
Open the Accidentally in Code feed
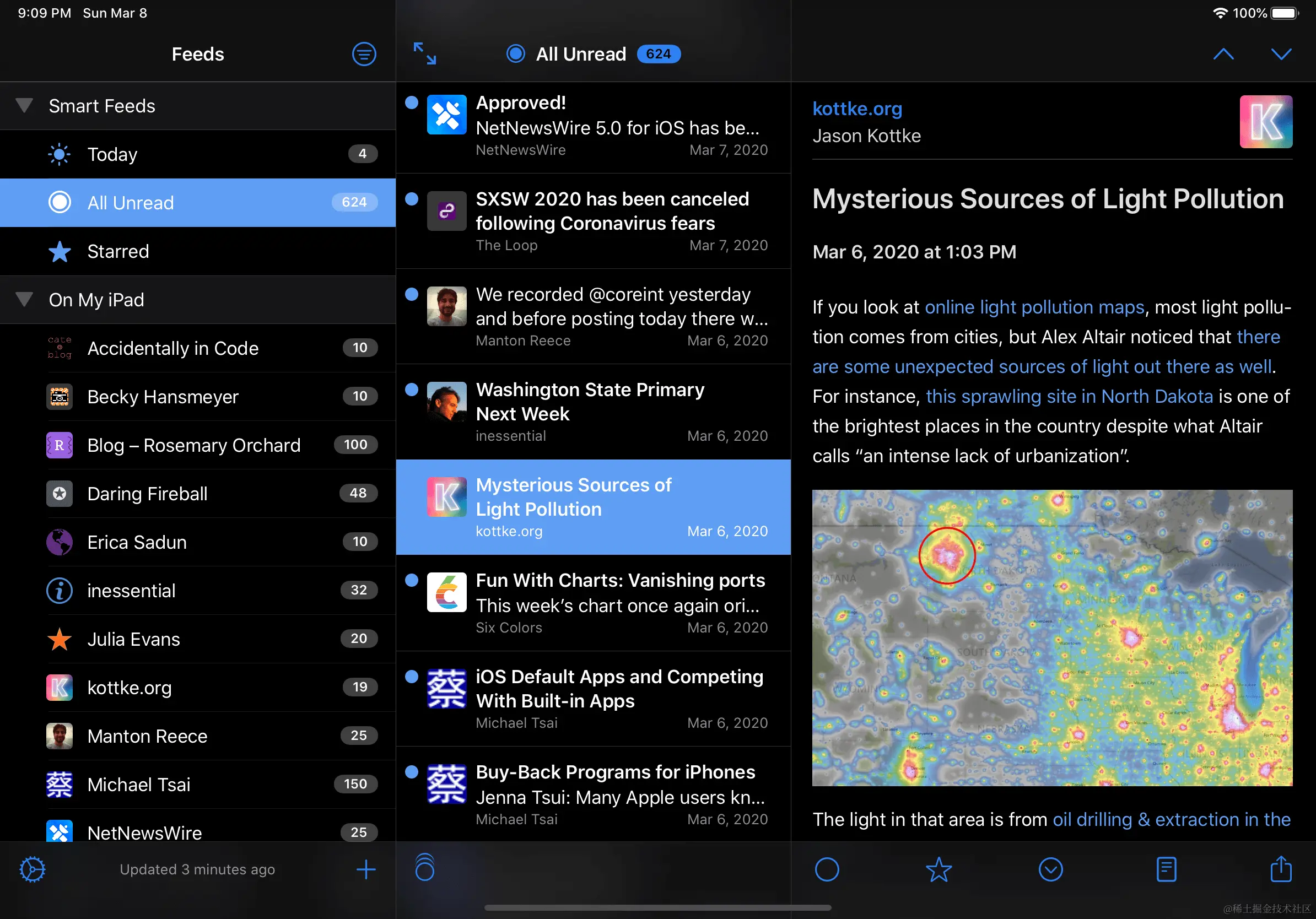[x=198, y=348]
